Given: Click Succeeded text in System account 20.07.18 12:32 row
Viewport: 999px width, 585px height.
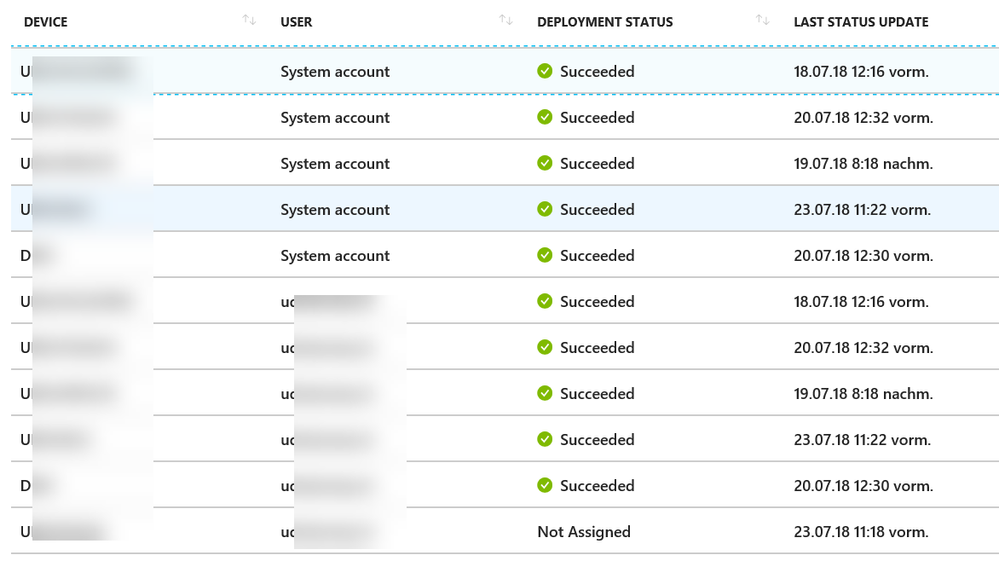Looking at the screenshot, I should click(597, 117).
